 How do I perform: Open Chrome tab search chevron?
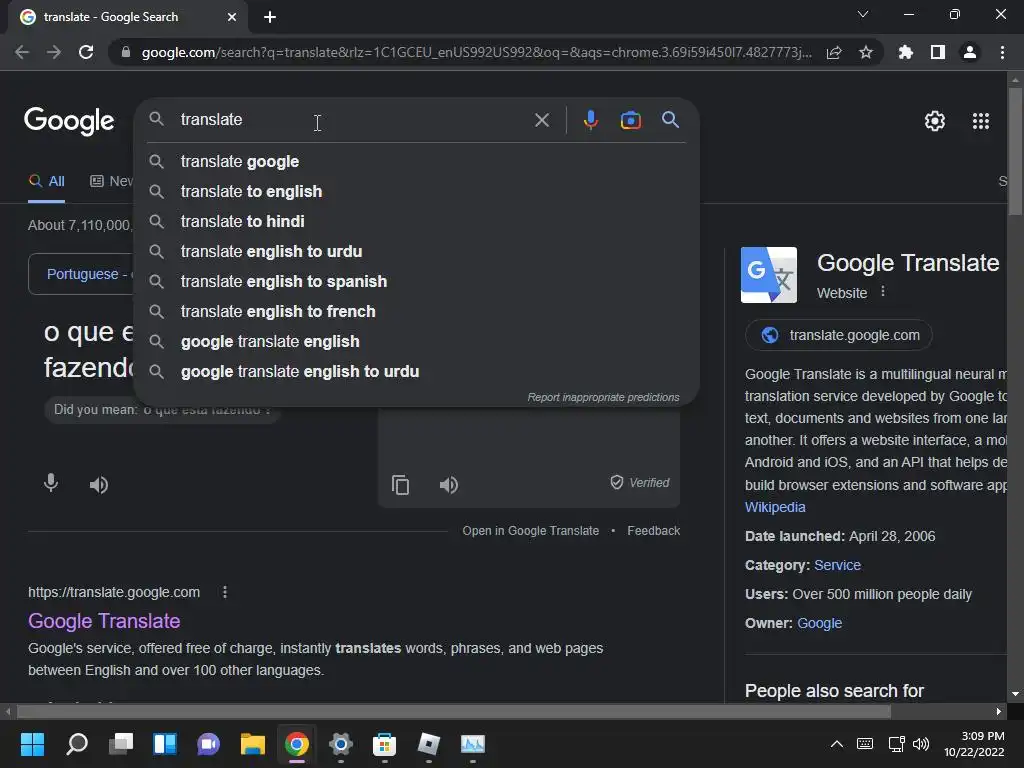[863, 14]
